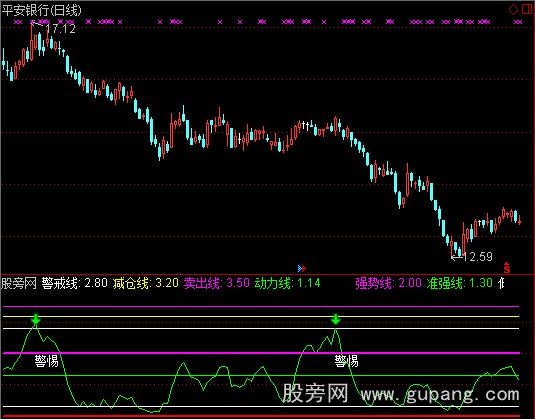Click the red S marker below the chart
This screenshot has height=419, width=535.
pyautogui.click(x=507, y=268)
